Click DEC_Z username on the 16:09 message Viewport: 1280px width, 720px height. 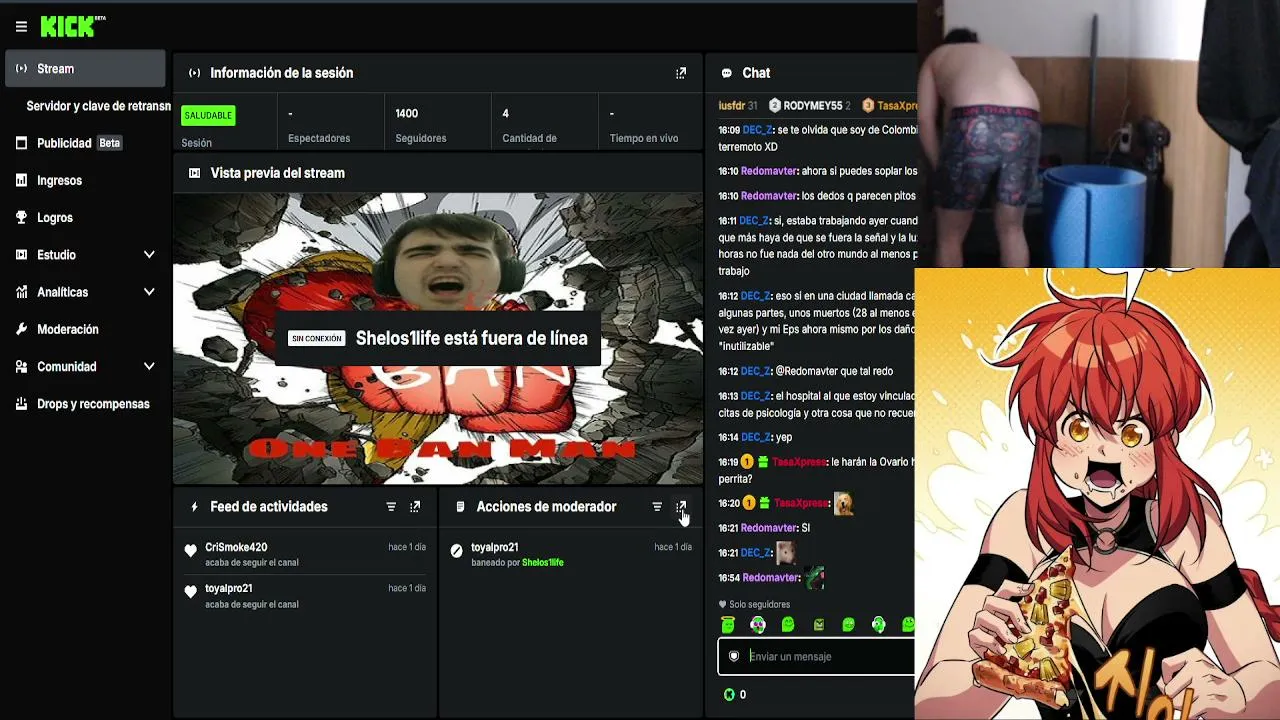[x=757, y=130]
